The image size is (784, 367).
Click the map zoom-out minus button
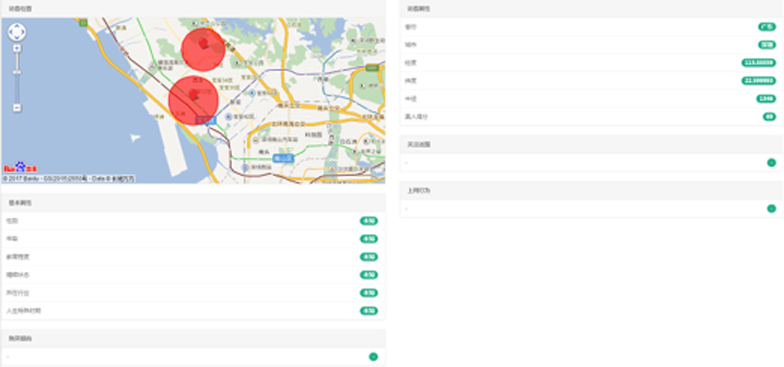point(17,108)
